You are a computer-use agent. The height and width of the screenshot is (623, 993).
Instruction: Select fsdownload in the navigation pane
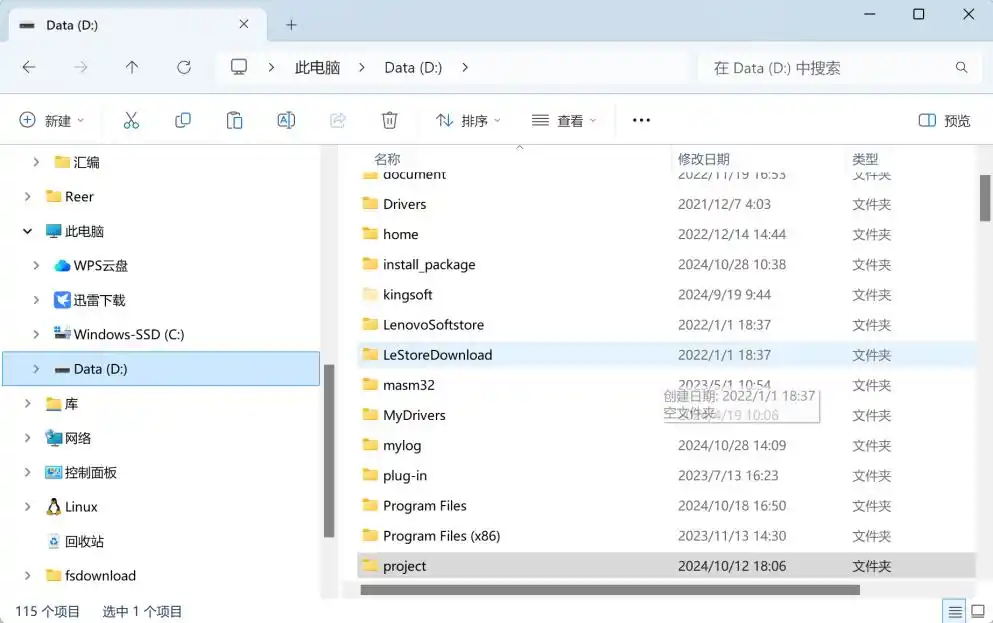click(x=100, y=576)
